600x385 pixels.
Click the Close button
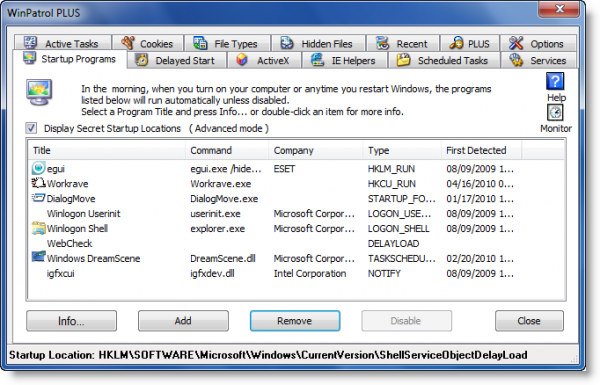[x=529, y=321]
